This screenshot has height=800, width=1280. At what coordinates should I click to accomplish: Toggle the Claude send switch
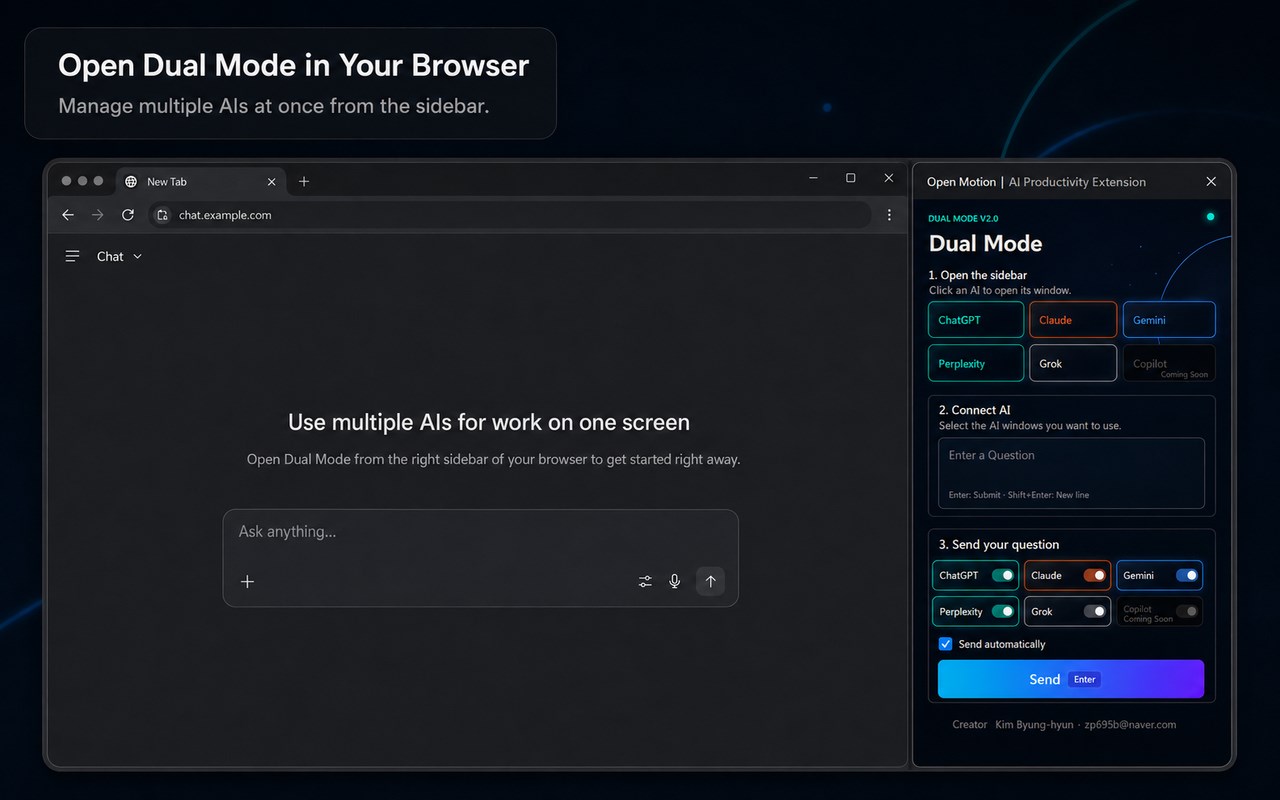coord(1095,576)
